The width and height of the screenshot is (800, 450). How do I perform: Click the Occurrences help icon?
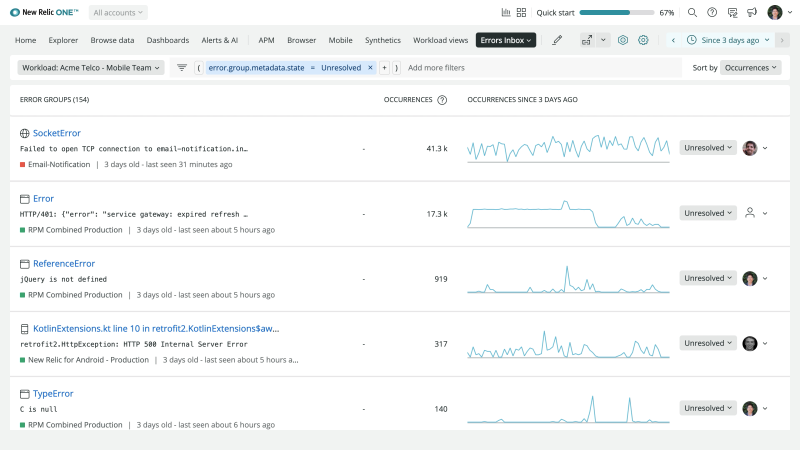click(442, 100)
